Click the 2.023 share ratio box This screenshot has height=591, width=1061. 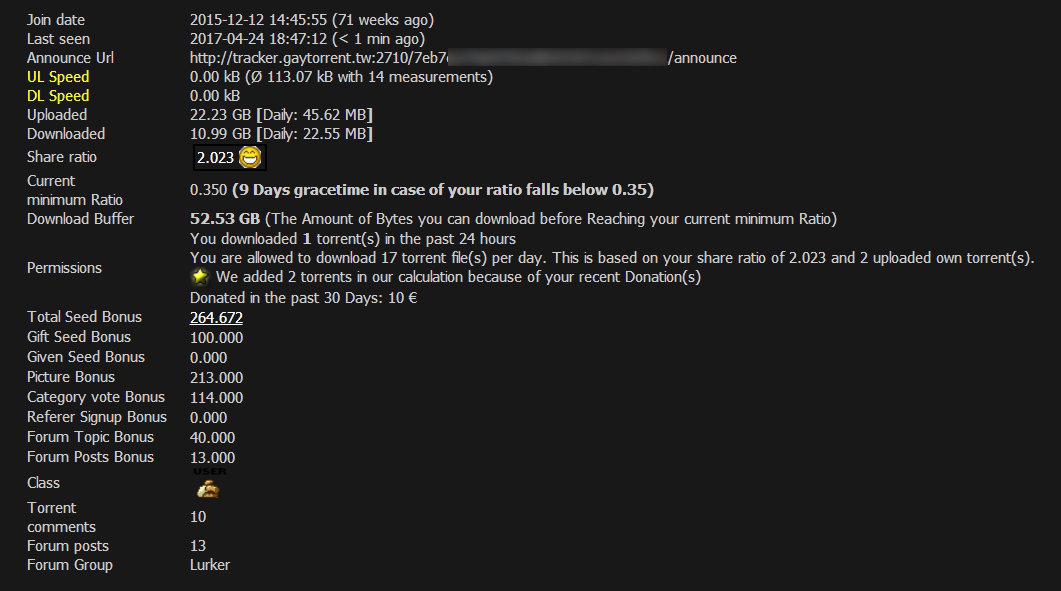[215, 158]
